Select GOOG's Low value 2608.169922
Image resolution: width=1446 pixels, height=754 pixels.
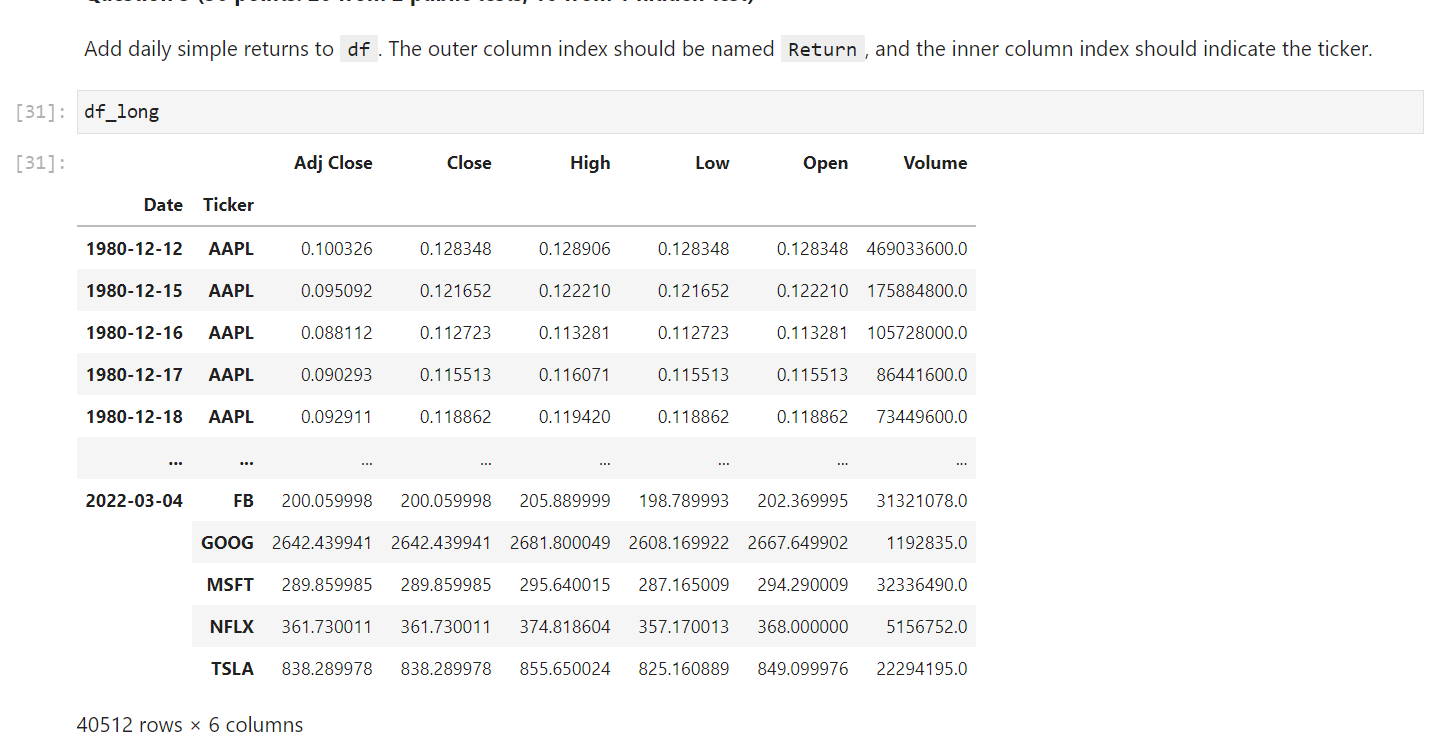[x=679, y=543]
